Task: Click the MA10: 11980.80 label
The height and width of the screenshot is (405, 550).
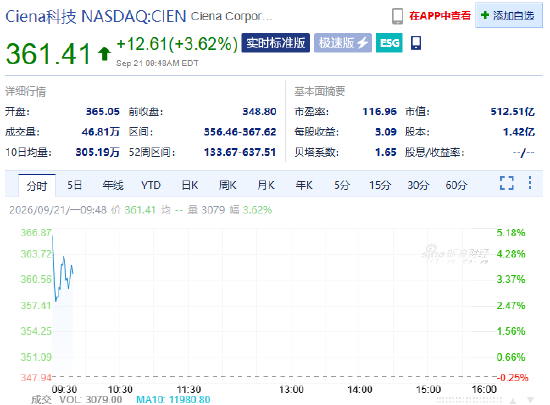Action: click(173, 399)
